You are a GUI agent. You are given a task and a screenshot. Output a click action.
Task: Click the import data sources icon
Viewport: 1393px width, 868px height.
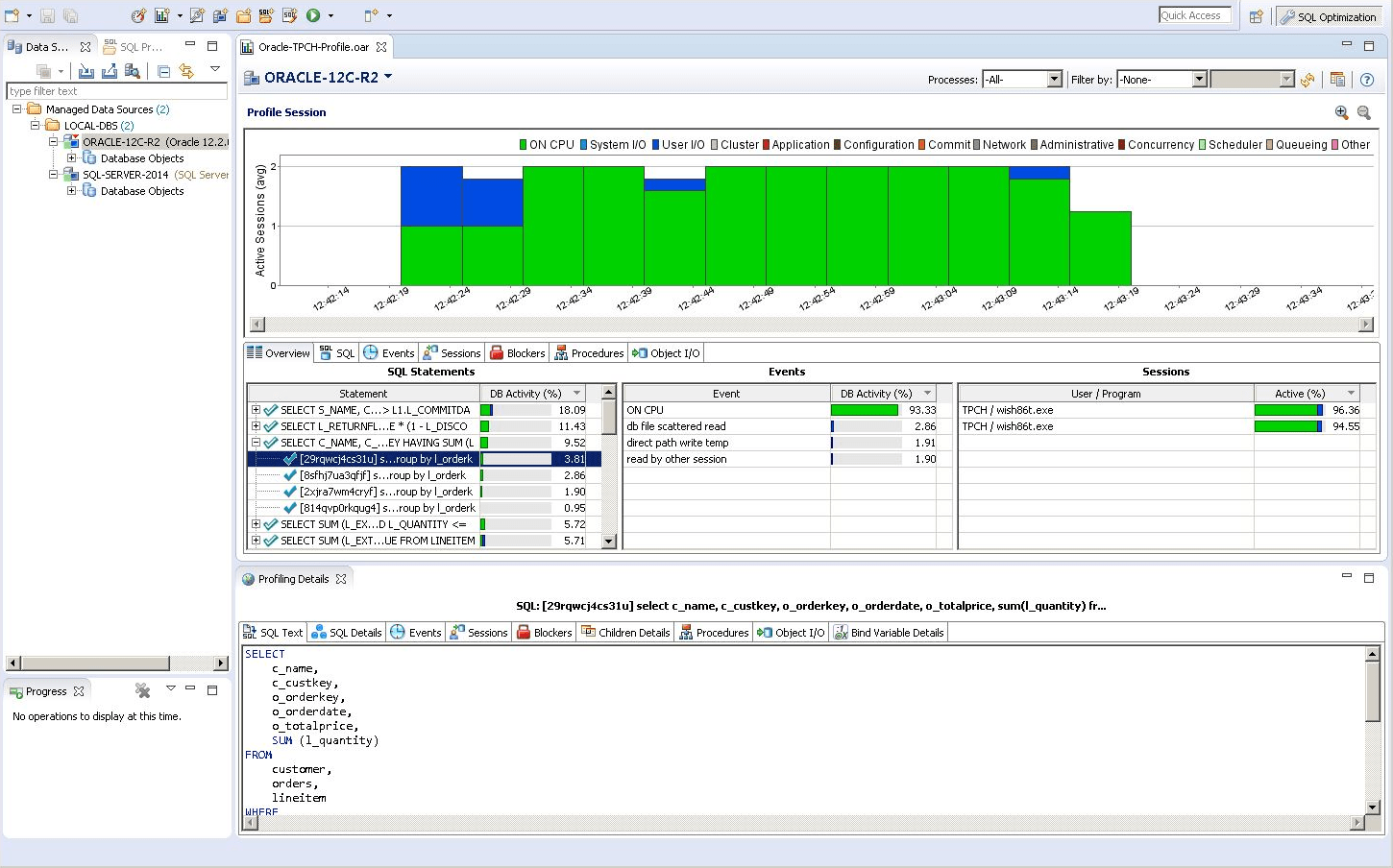click(86, 71)
